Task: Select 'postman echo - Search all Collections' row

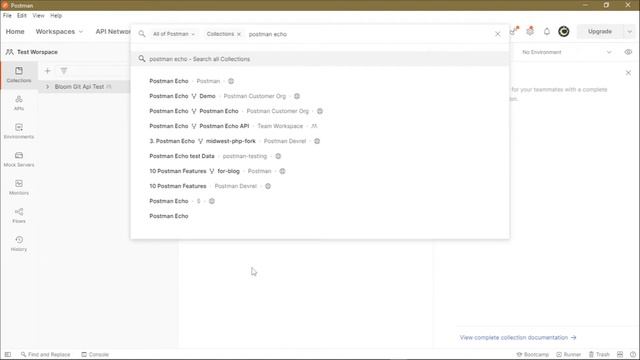Action: tap(320, 59)
